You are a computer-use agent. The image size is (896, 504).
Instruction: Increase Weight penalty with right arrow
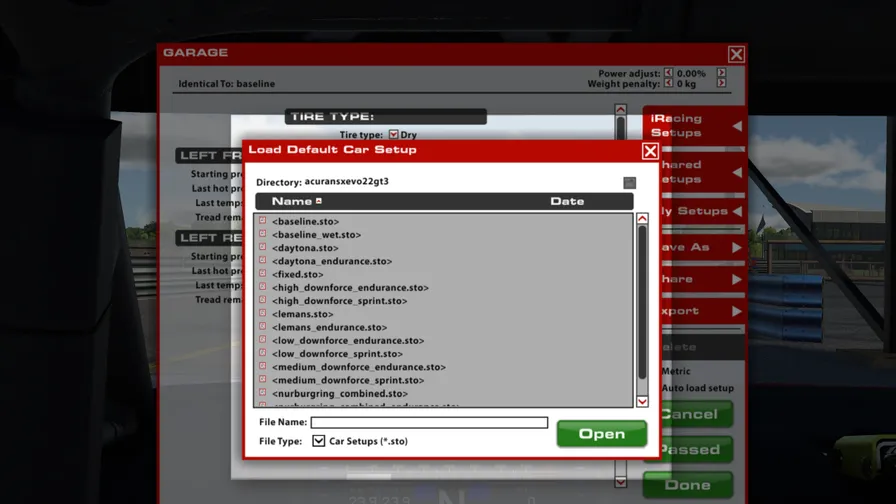pos(721,83)
